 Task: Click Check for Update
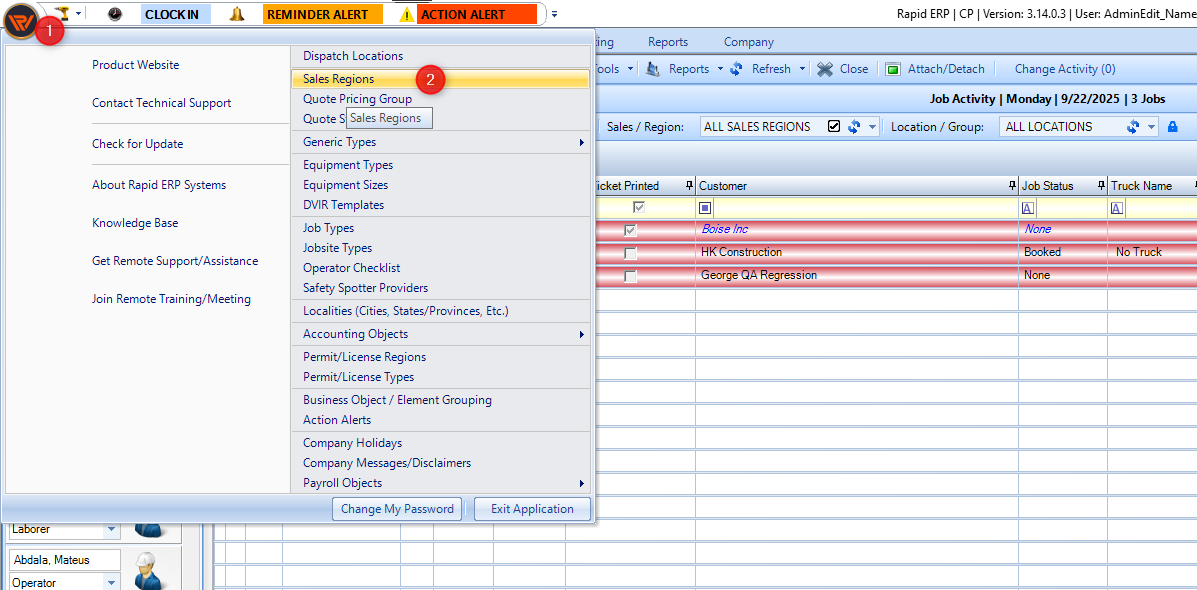click(137, 143)
